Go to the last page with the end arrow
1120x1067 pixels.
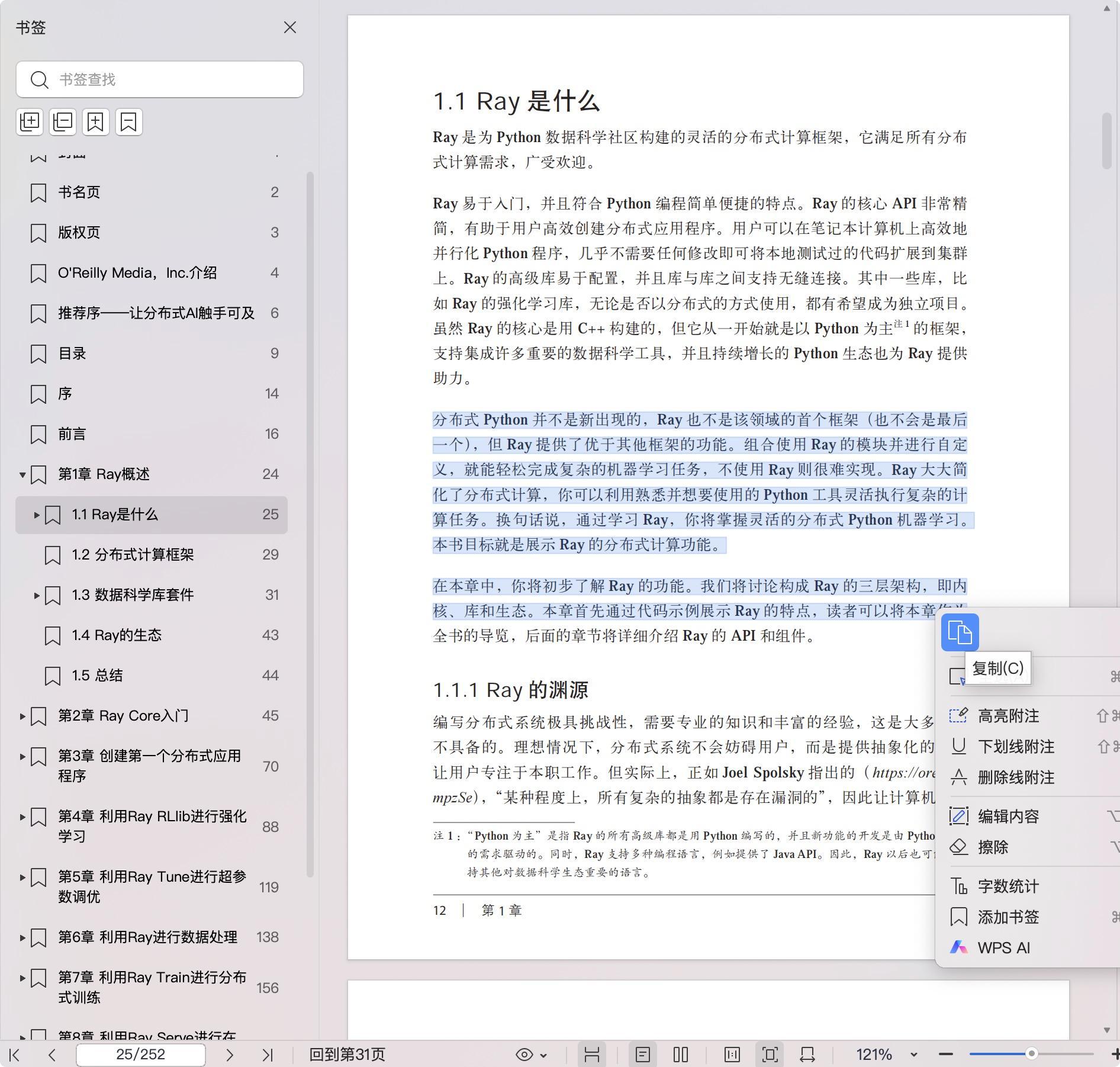268,1055
